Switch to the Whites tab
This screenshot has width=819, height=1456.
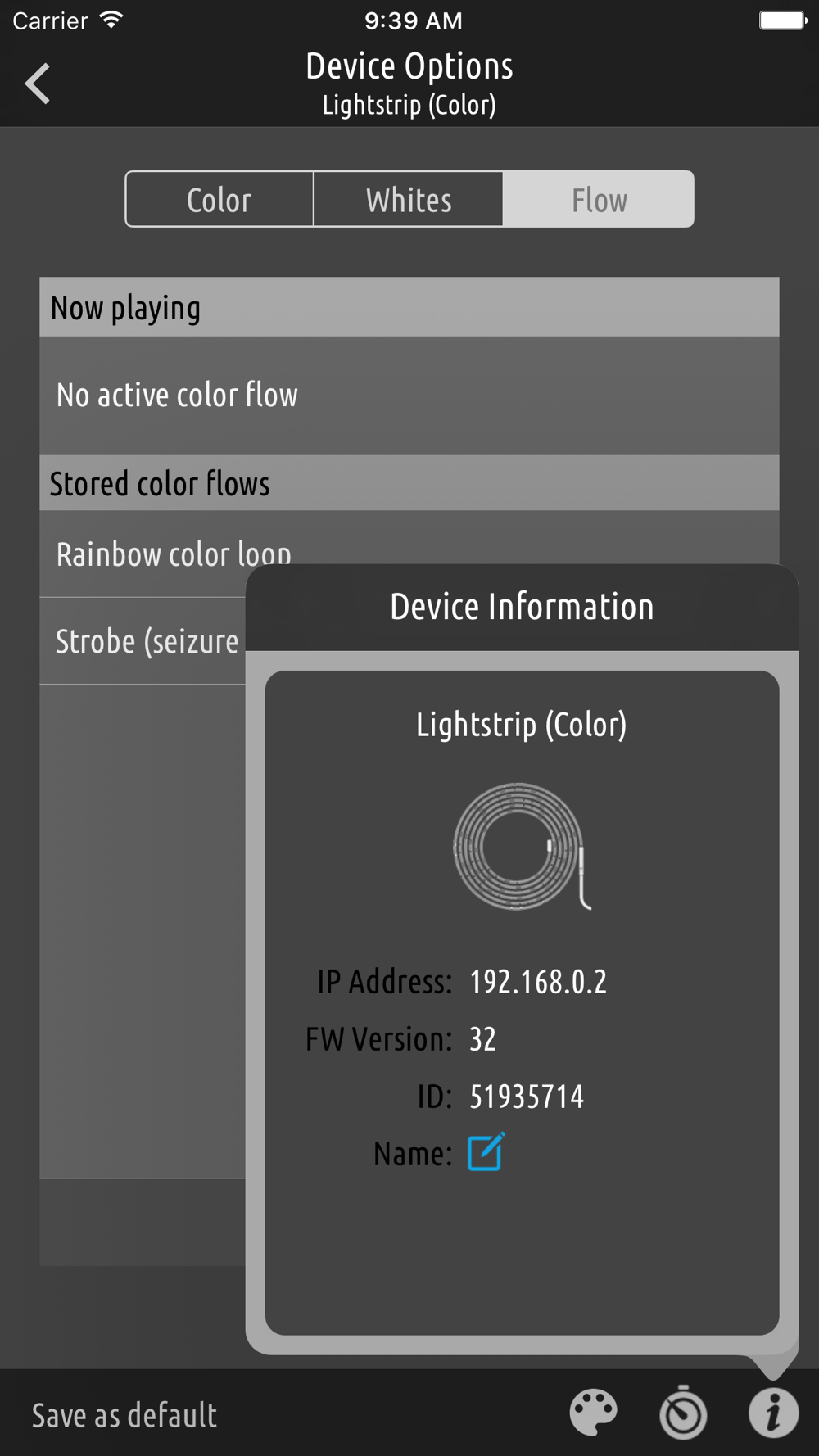coord(409,199)
